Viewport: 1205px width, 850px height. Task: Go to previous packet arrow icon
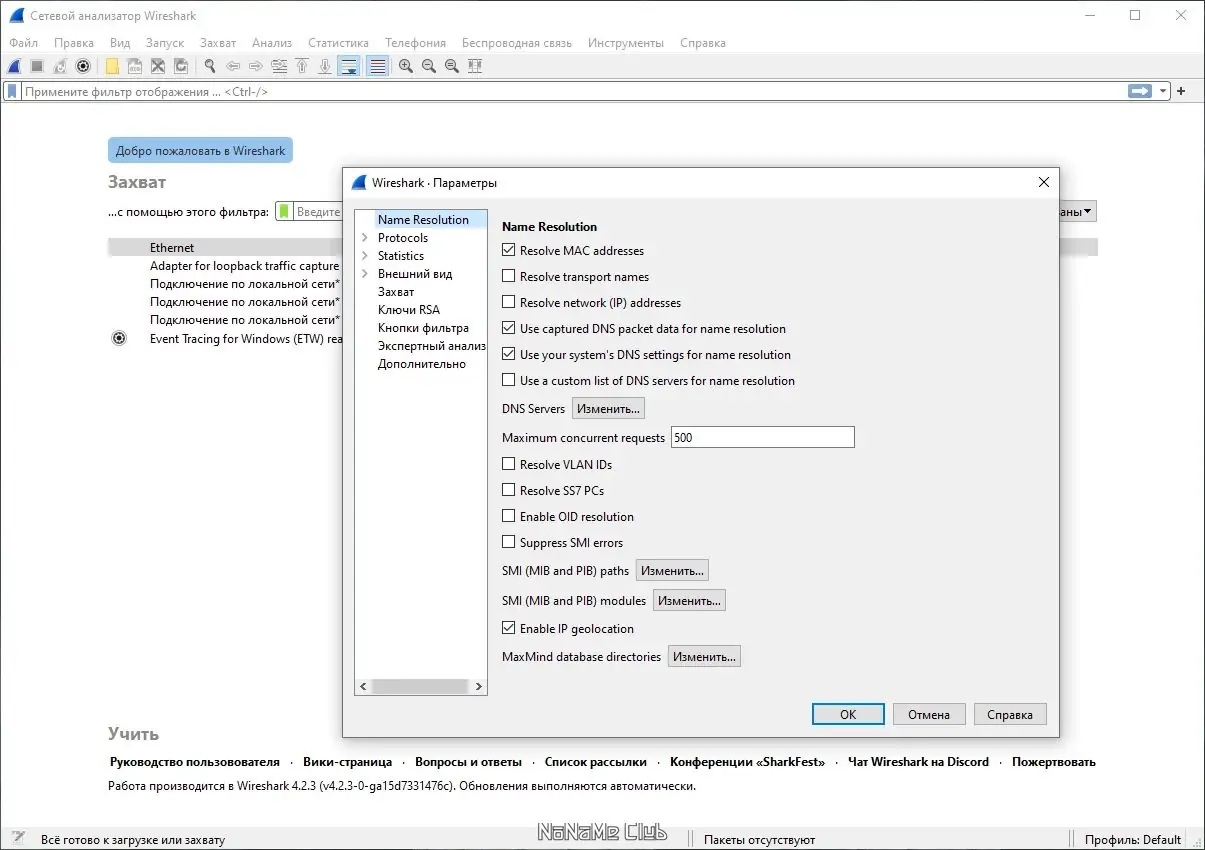233,66
